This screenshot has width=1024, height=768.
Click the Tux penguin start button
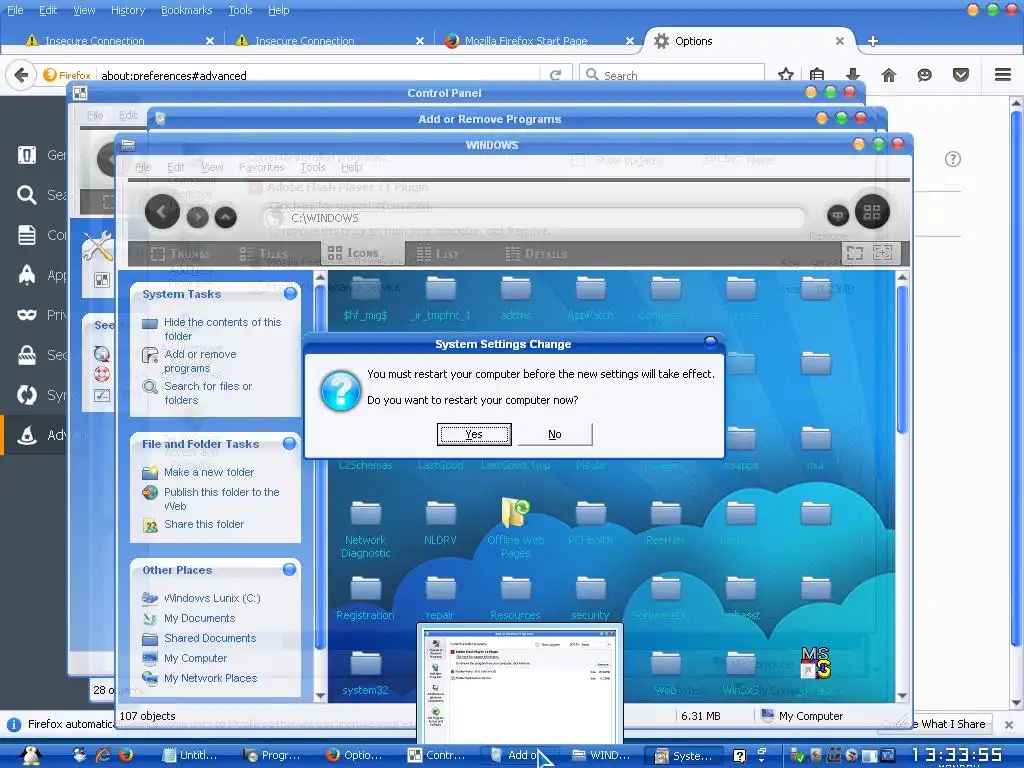[x=31, y=755]
